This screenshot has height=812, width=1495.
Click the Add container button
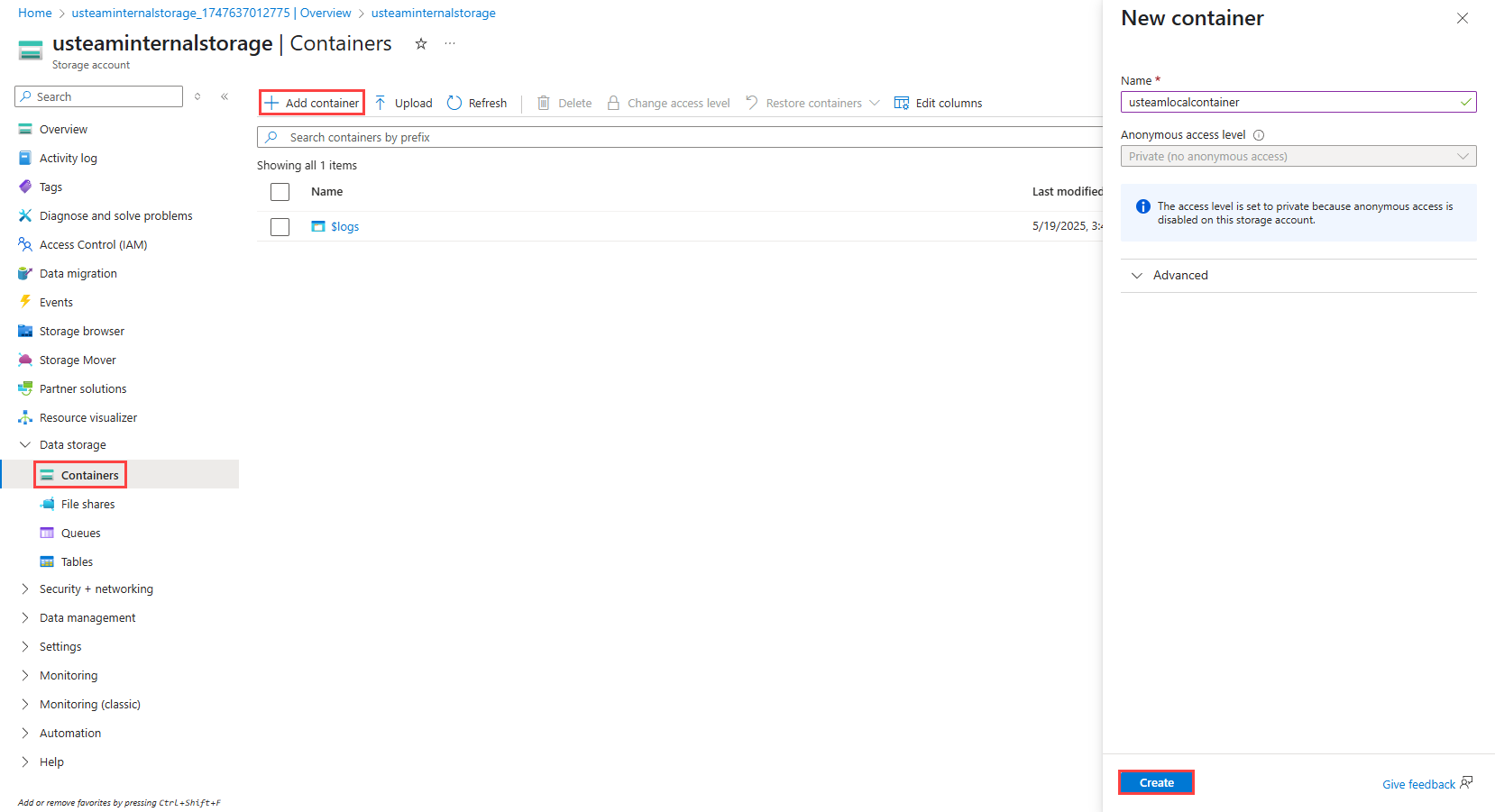pos(312,103)
